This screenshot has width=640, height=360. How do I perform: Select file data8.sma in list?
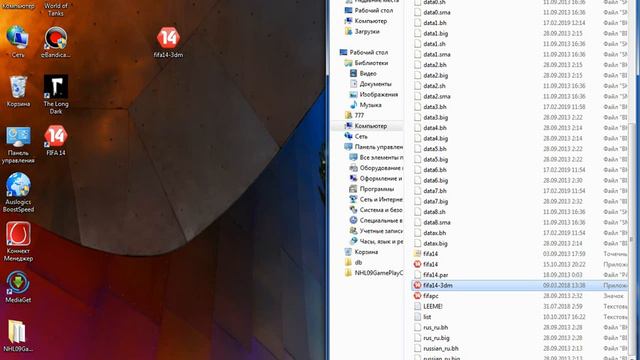point(520,222)
